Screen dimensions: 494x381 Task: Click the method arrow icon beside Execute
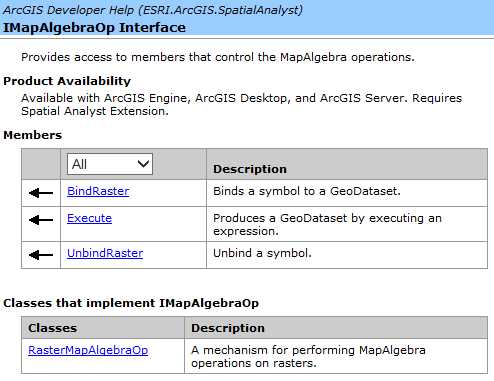point(41,220)
